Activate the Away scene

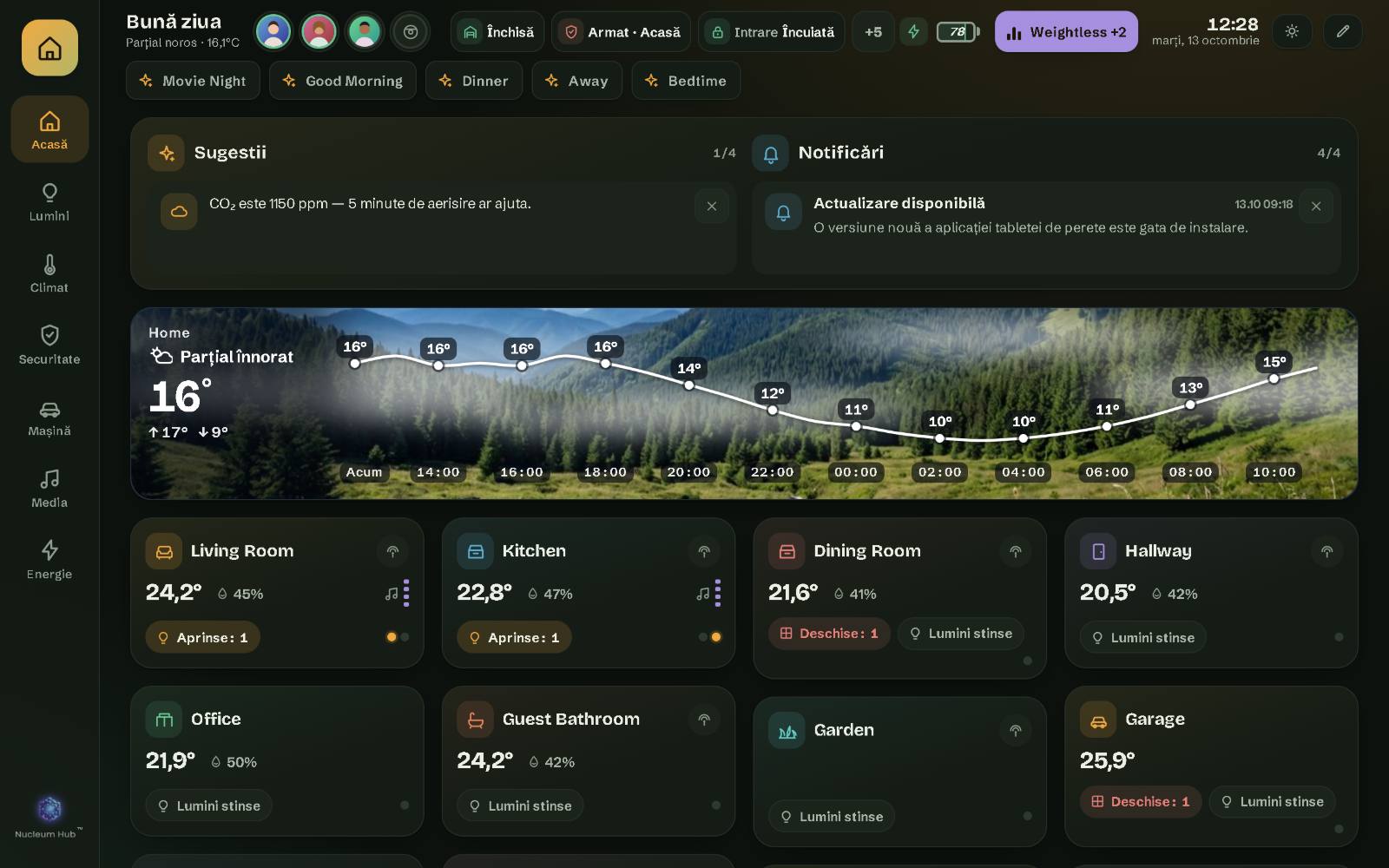[577, 81]
